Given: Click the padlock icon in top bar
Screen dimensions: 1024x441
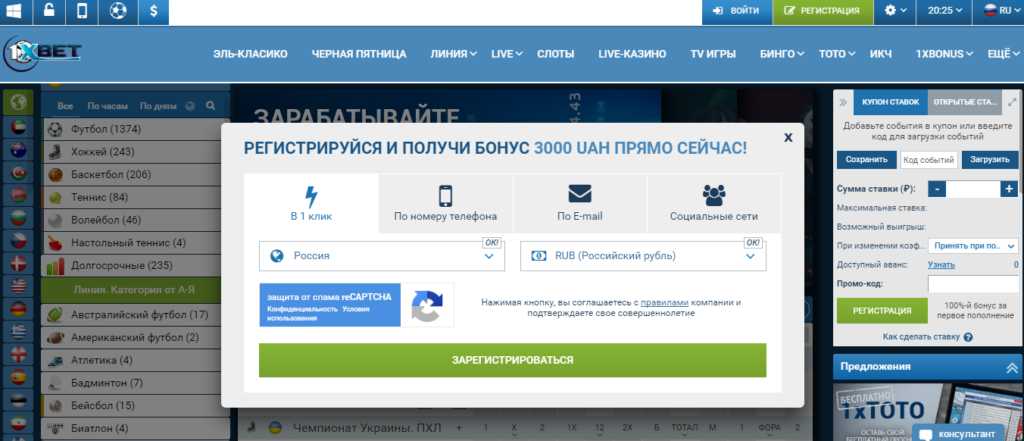Looking at the screenshot, I should tap(49, 11).
